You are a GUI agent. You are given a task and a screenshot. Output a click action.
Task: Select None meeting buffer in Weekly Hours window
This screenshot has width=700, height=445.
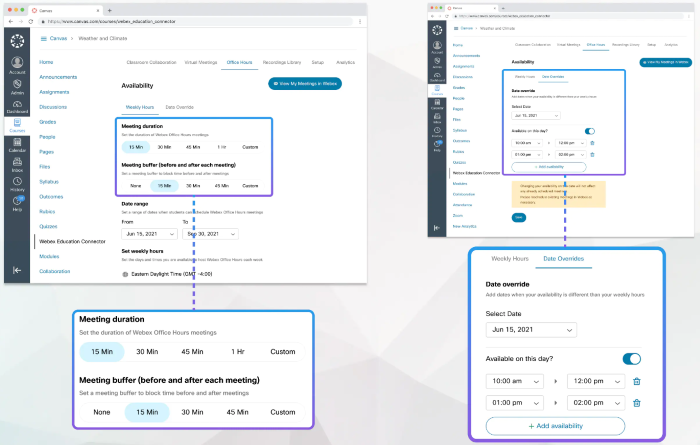coord(135,186)
